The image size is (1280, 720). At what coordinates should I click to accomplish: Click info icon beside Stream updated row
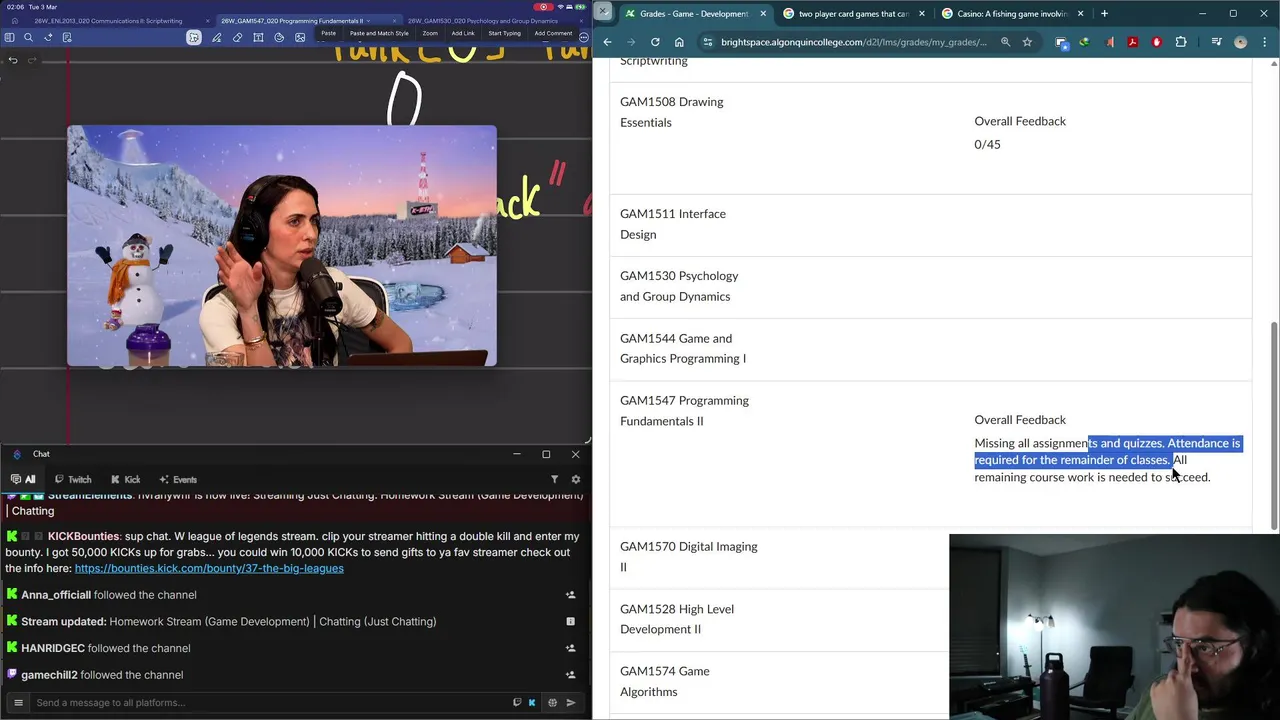click(570, 621)
